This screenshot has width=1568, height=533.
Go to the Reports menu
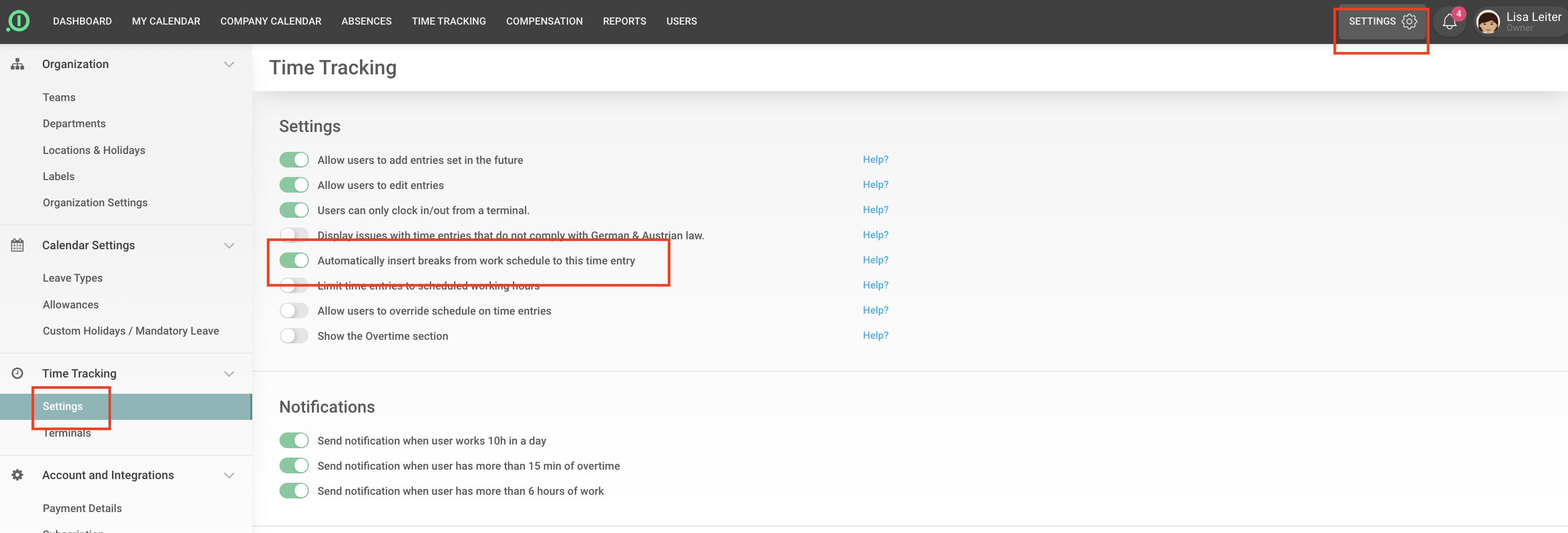coord(624,21)
